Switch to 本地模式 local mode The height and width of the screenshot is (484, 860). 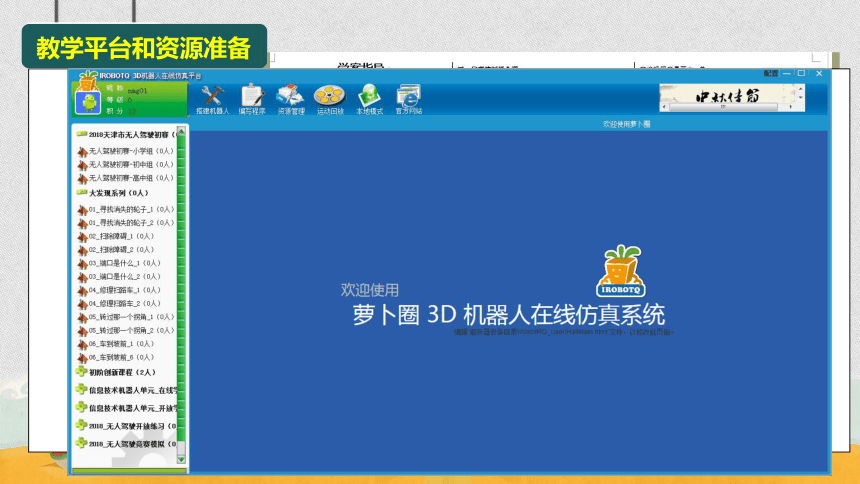369,99
